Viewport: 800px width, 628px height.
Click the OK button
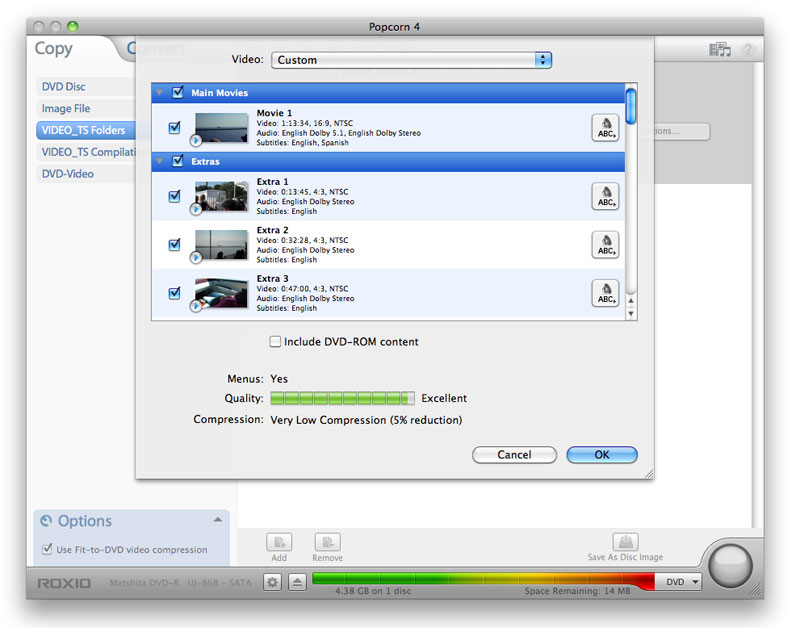[x=601, y=455]
